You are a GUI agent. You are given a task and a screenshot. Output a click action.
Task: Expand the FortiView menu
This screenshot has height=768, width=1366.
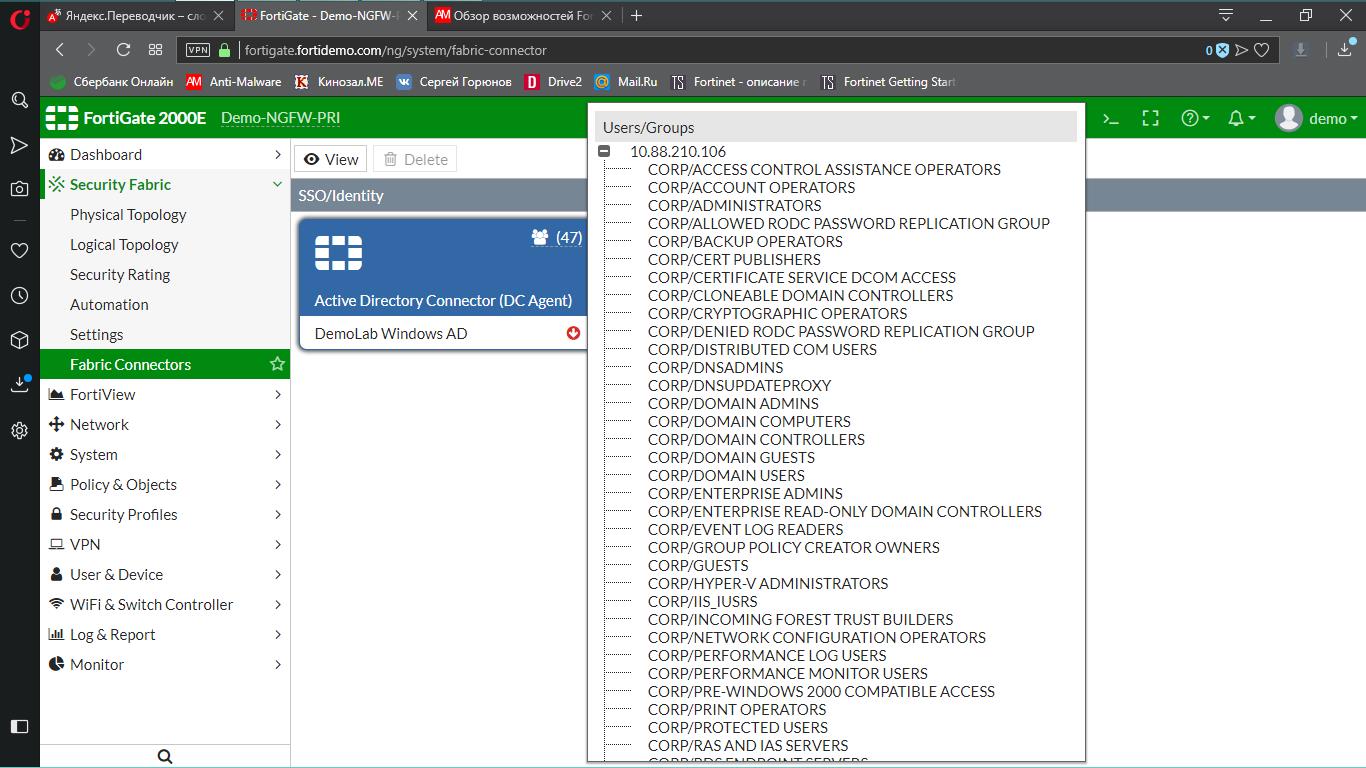tap(165, 394)
